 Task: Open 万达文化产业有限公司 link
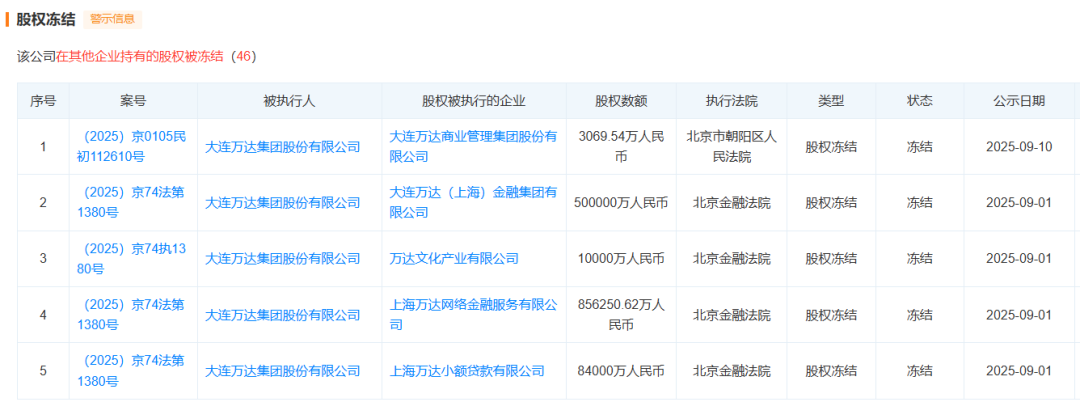454,259
